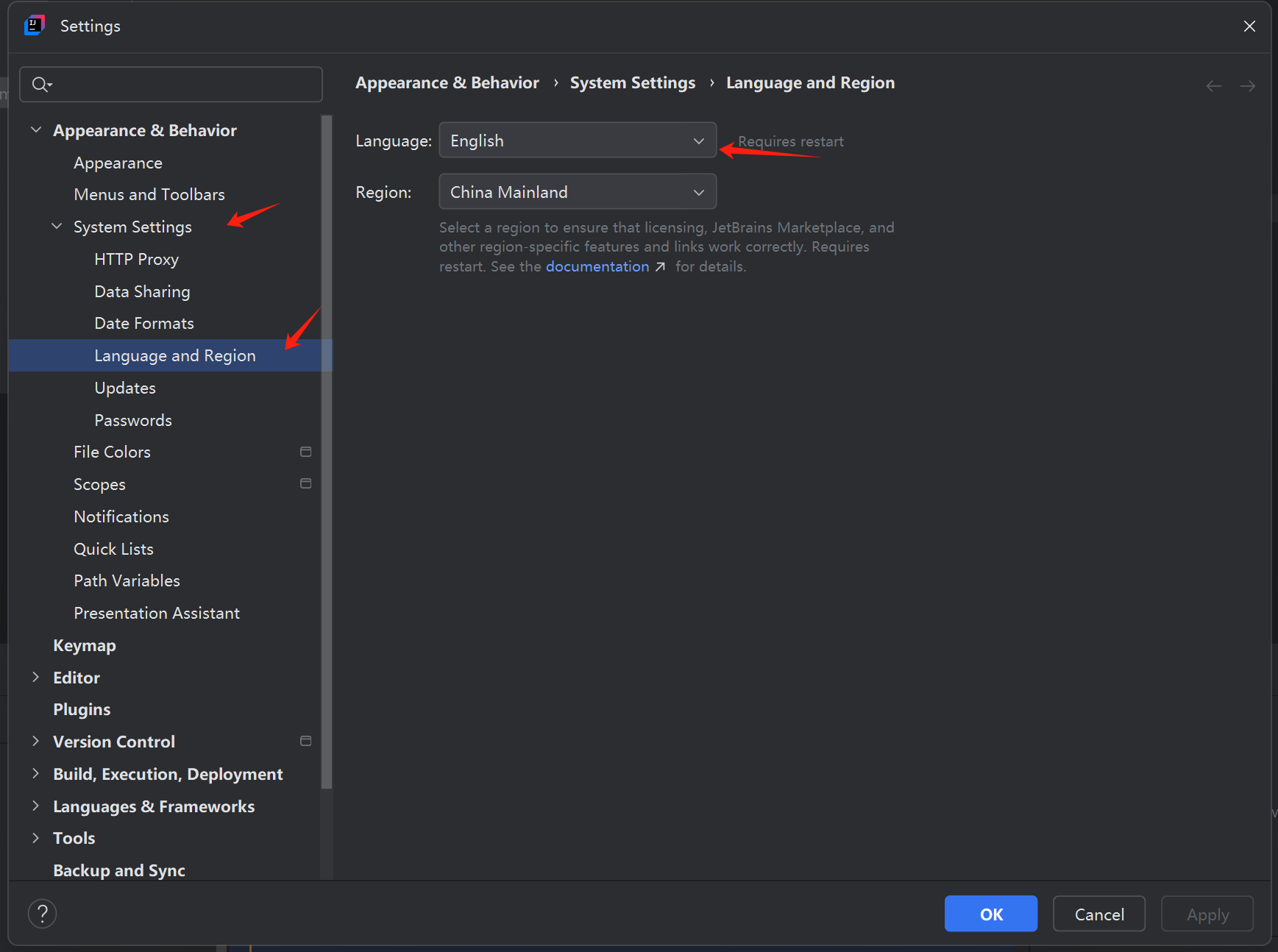Open Data Sharing settings
The height and width of the screenshot is (952, 1278).
point(142,291)
